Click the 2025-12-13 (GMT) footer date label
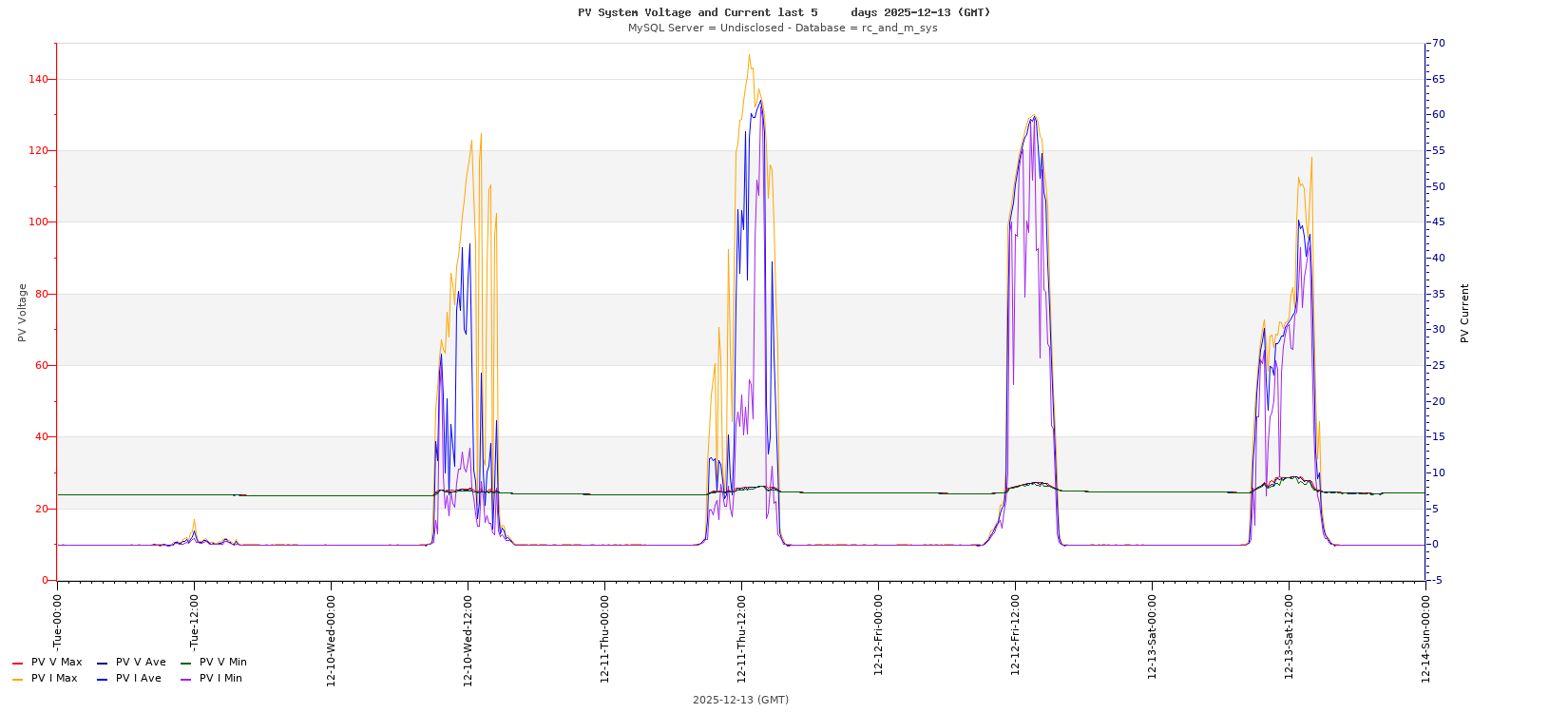 (740, 700)
